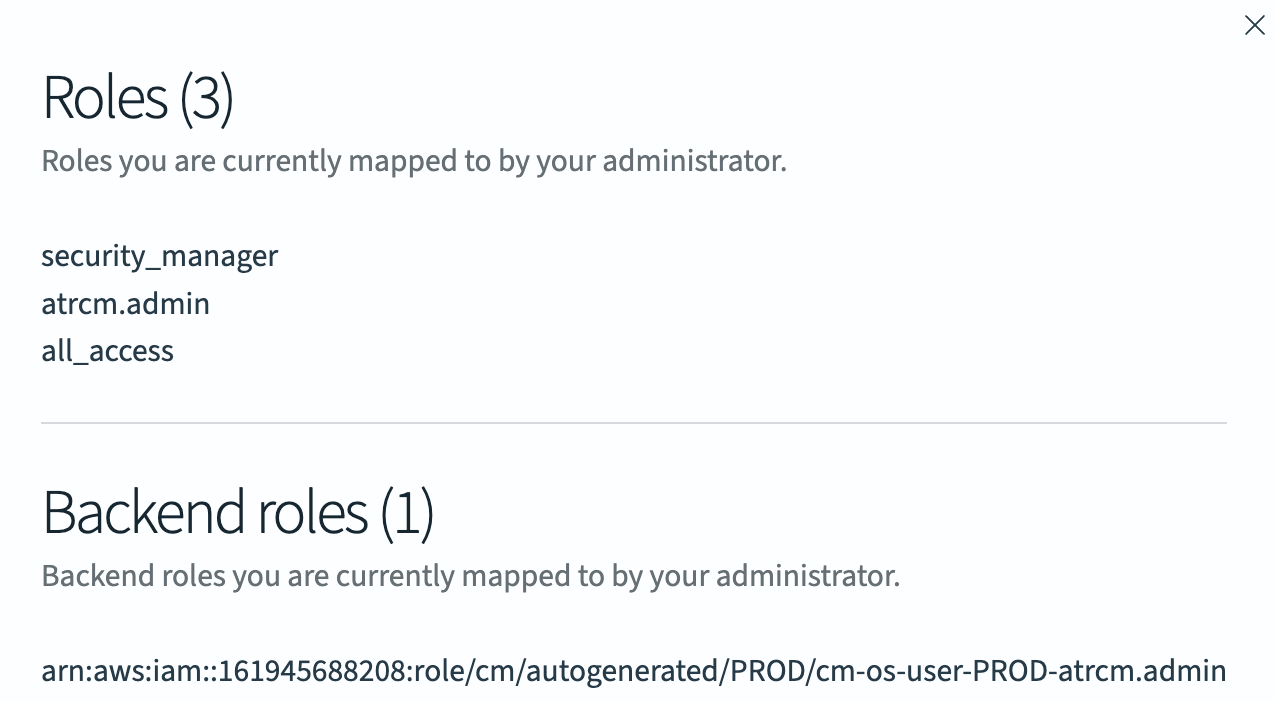Click the atrcm.admin role entry

[125, 304]
